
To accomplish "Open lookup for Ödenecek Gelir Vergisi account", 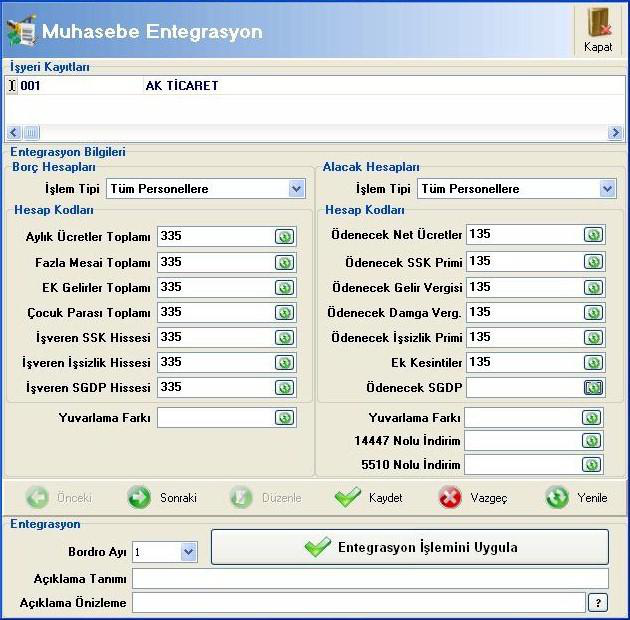I will tap(593, 288).
